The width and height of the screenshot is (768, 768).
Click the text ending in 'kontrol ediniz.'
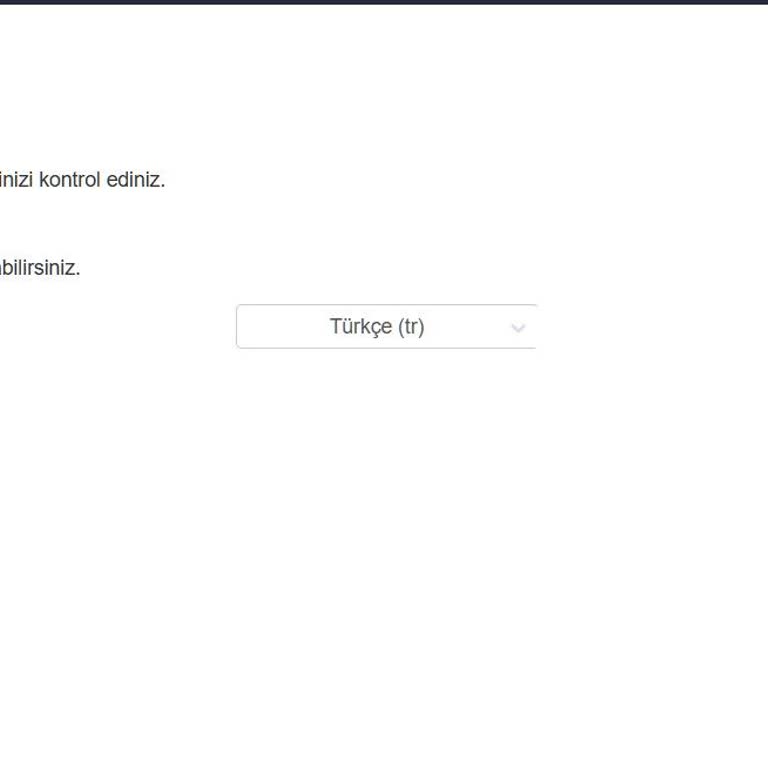point(82,180)
